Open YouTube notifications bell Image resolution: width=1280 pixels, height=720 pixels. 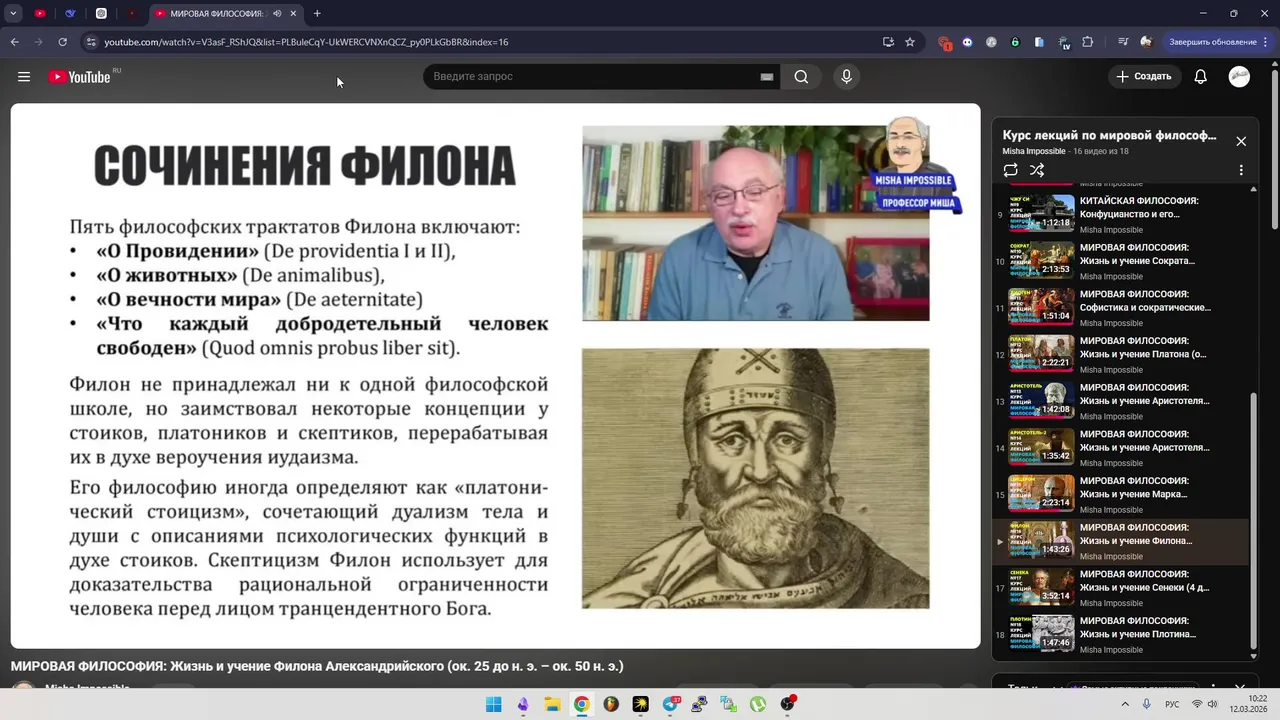(1201, 77)
